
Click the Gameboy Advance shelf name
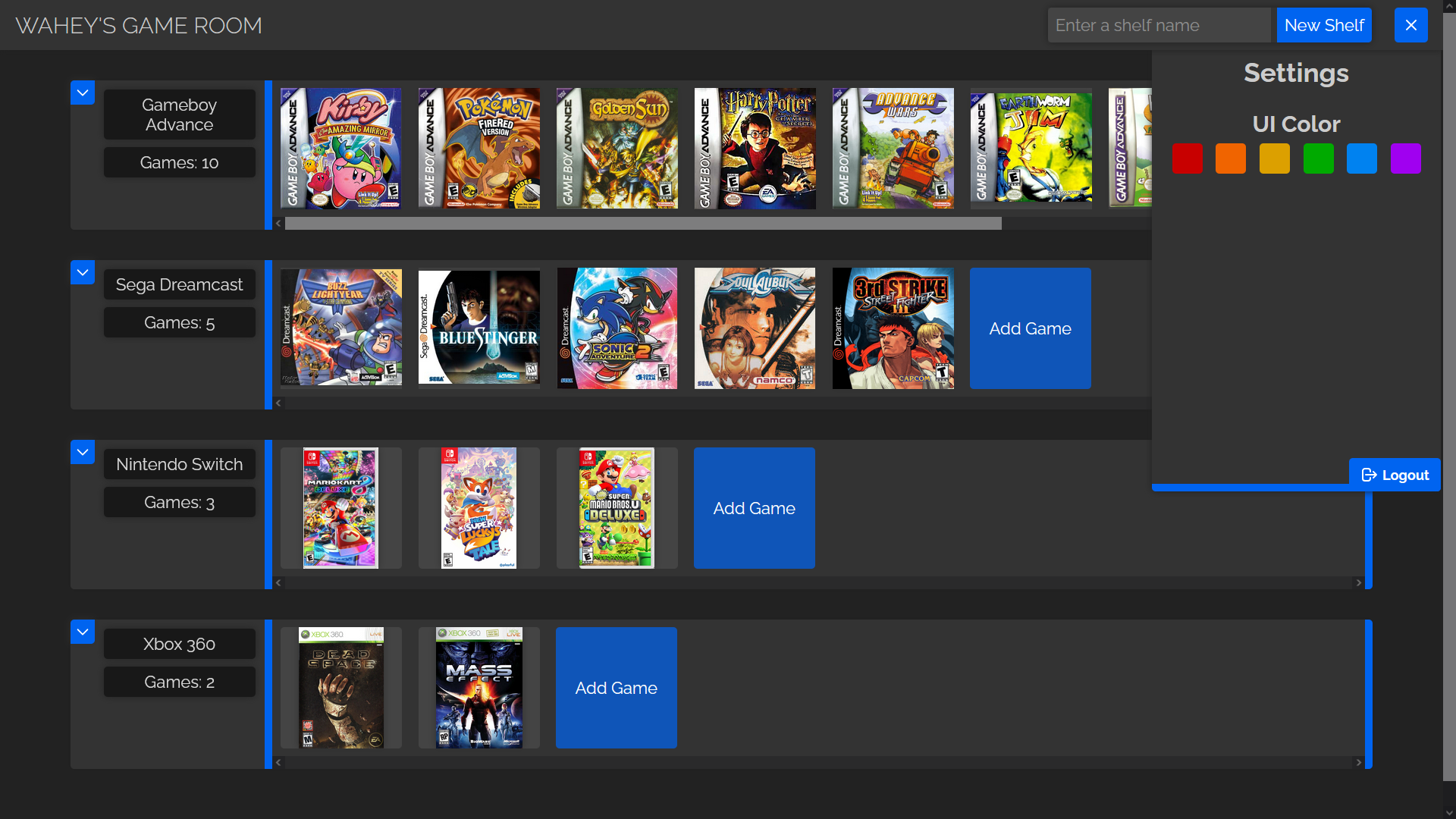pyautogui.click(x=180, y=115)
